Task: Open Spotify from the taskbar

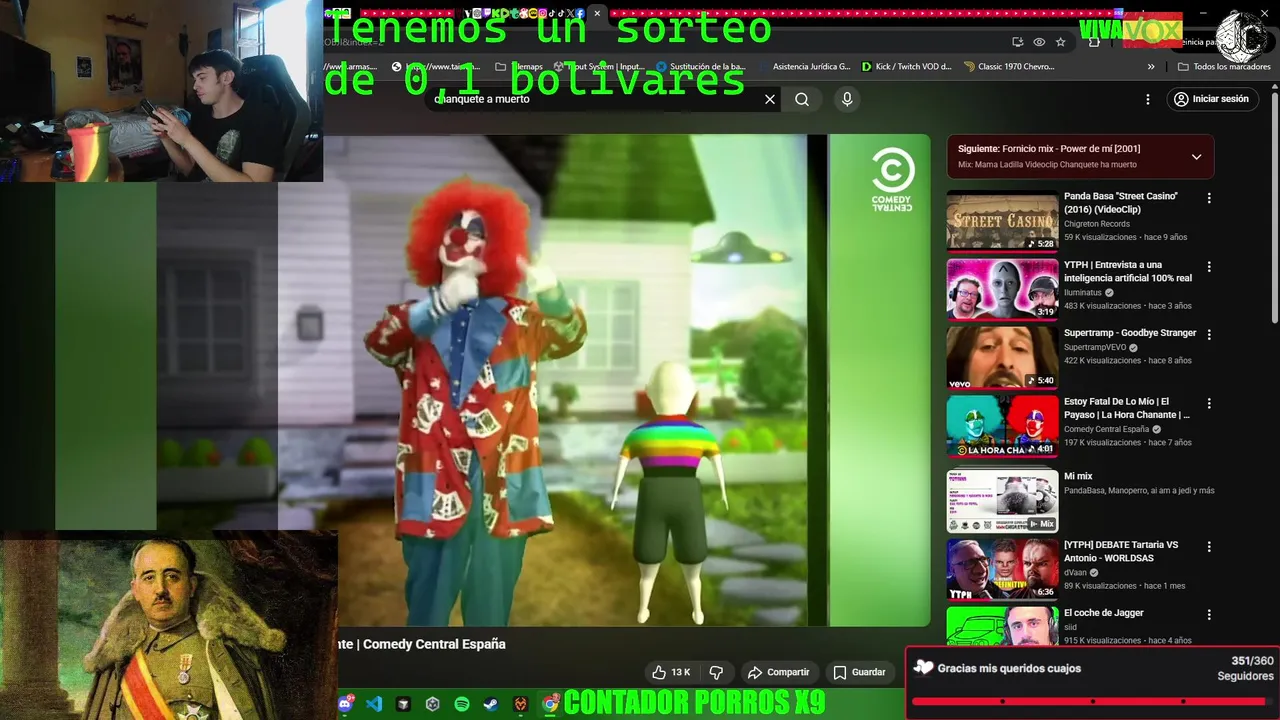Action: tap(462, 704)
